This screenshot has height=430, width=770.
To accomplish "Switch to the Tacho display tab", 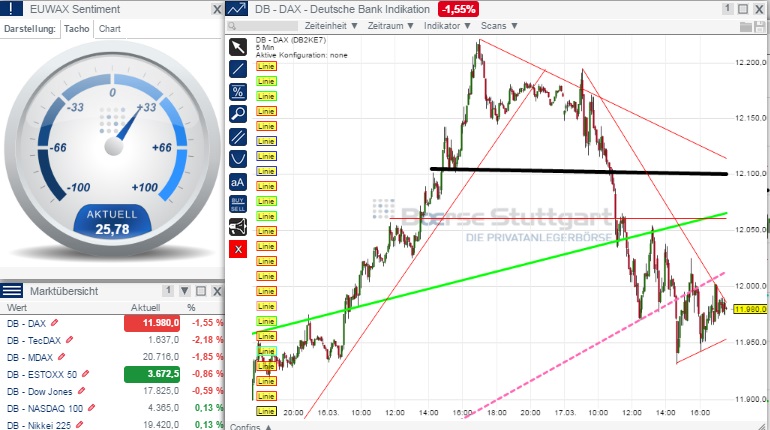I will (77, 28).
